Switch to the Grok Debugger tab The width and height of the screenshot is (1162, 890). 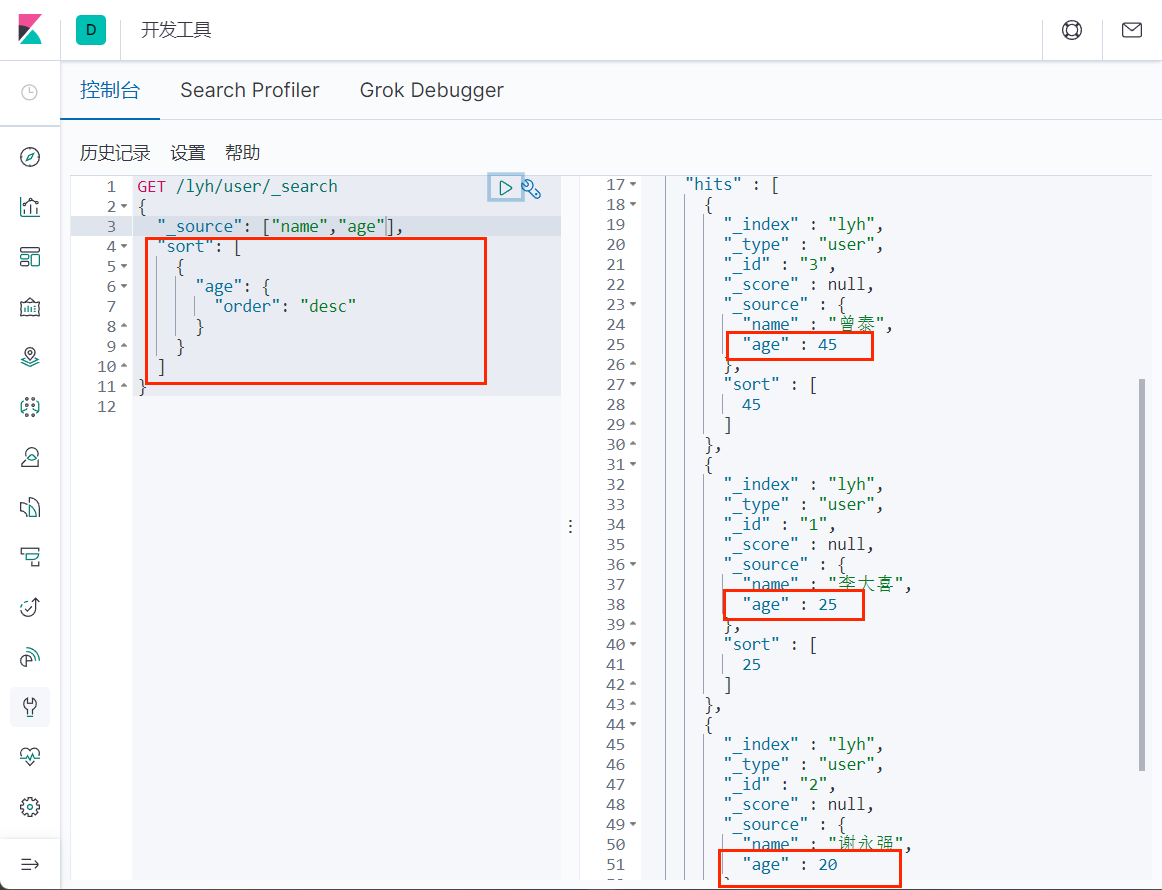(431, 90)
